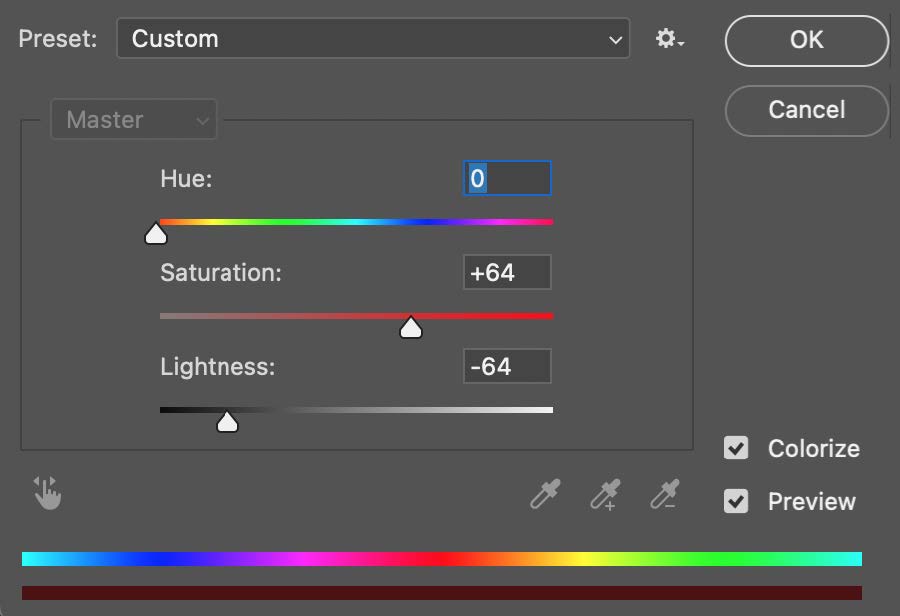Select the eyedropper tool
This screenshot has height=616, width=900.
click(x=545, y=494)
